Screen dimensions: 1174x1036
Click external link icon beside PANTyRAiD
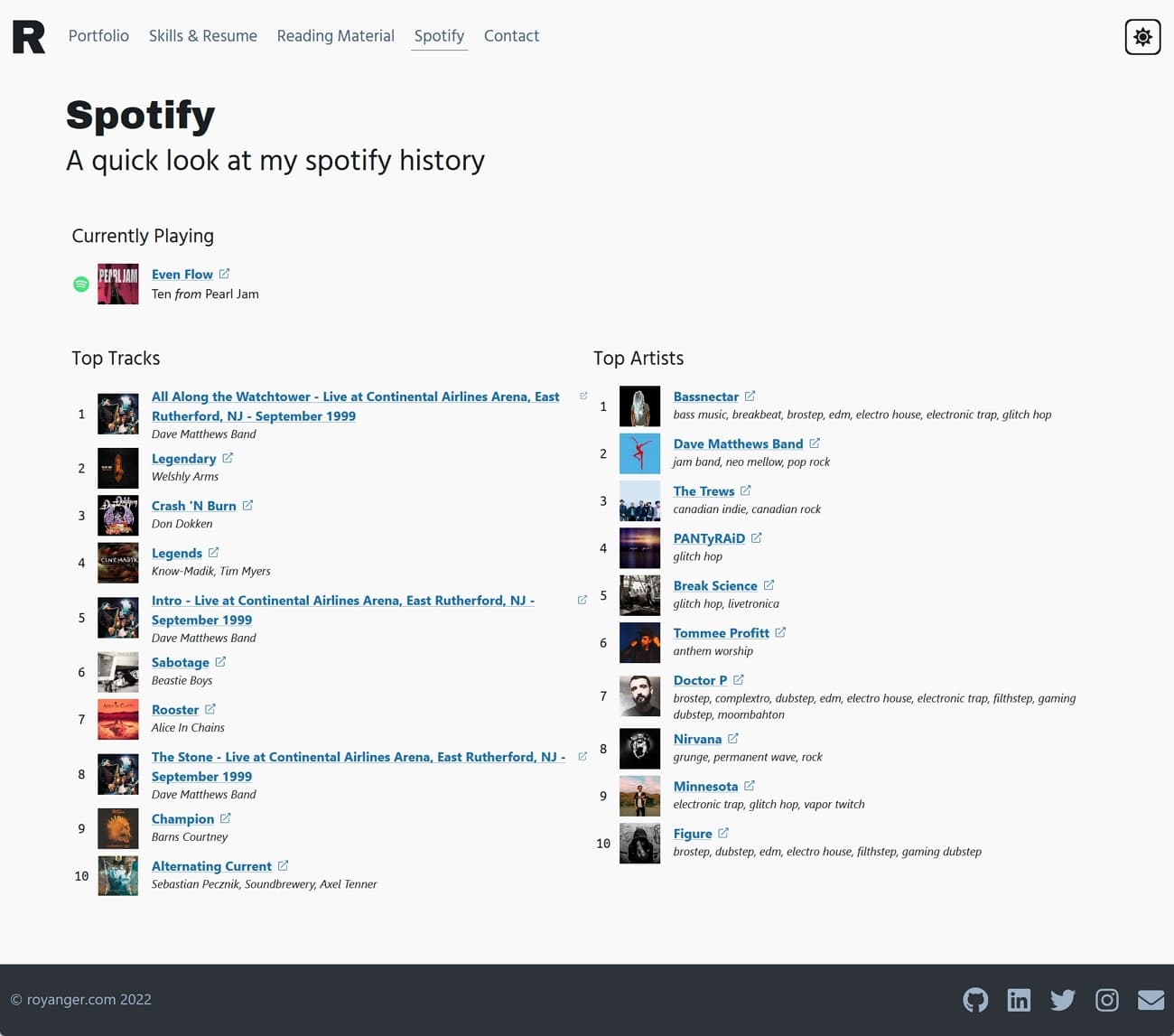(757, 537)
